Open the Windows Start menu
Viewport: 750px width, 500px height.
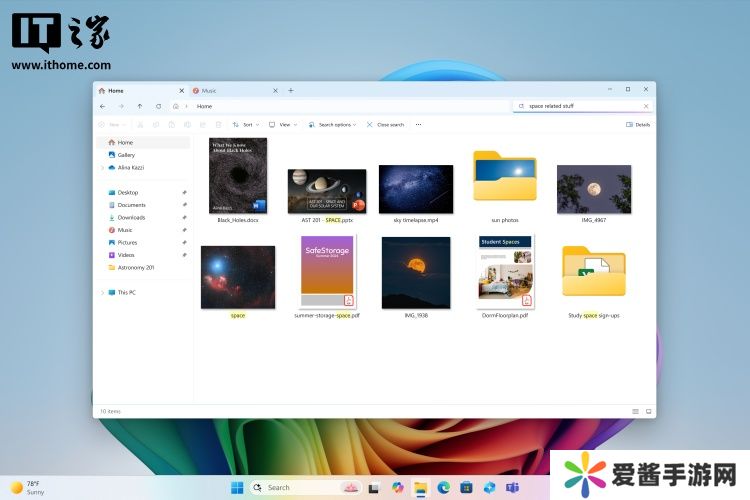[x=237, y=487]
